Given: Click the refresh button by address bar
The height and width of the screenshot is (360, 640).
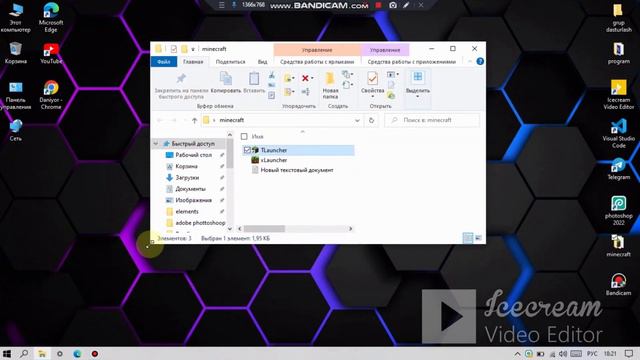Looking at the screenshot, I should coord(371,120).
